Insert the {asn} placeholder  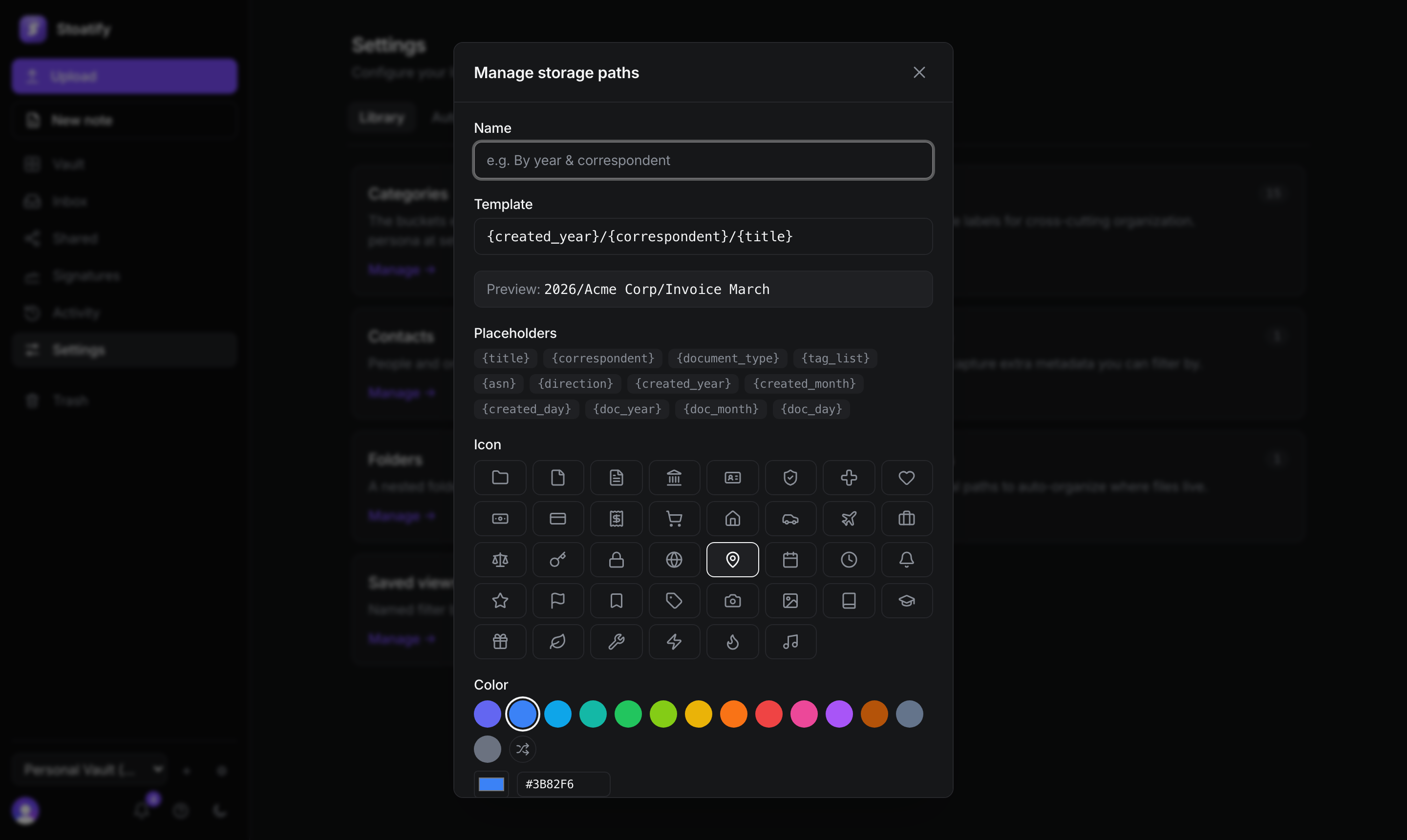499,384
